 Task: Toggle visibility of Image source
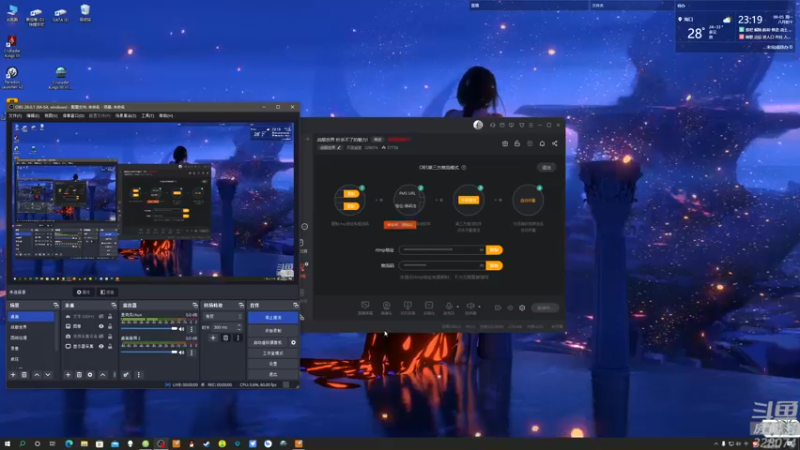[101, 326]
